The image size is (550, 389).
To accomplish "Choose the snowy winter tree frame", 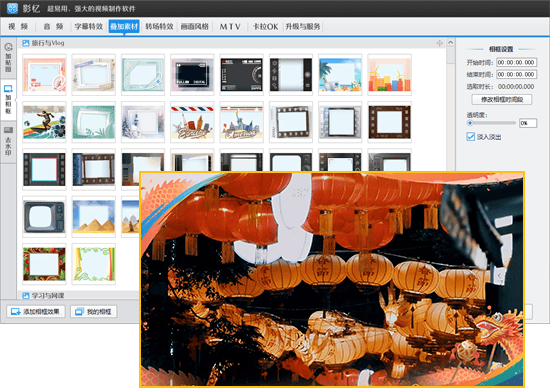I will click(143, 122).
